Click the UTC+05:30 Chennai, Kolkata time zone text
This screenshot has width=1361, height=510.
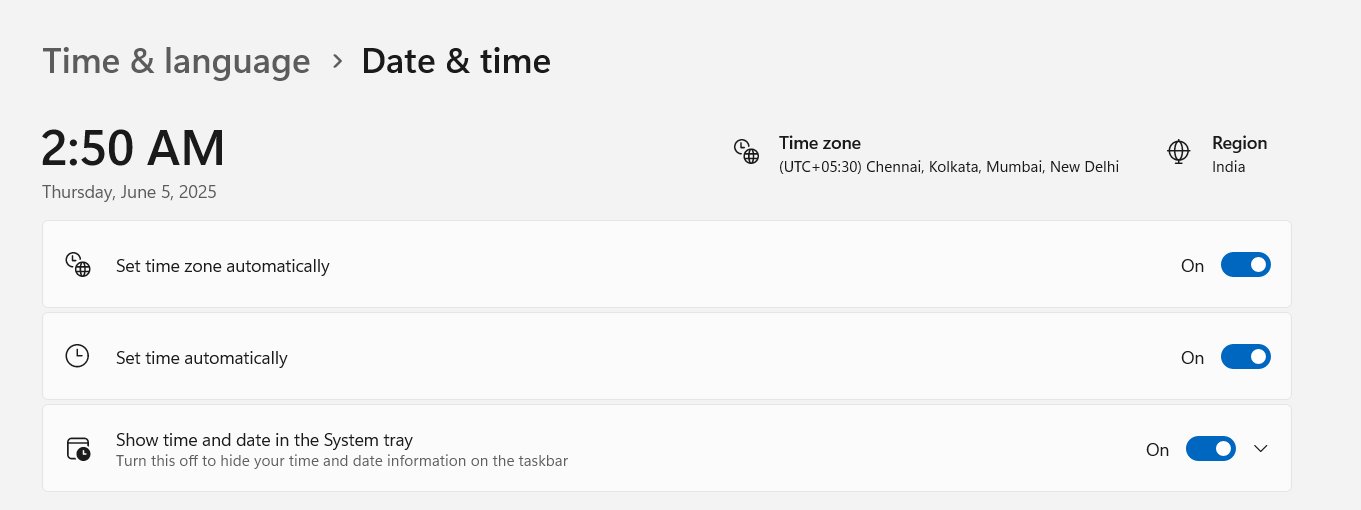tap(948, 167)
